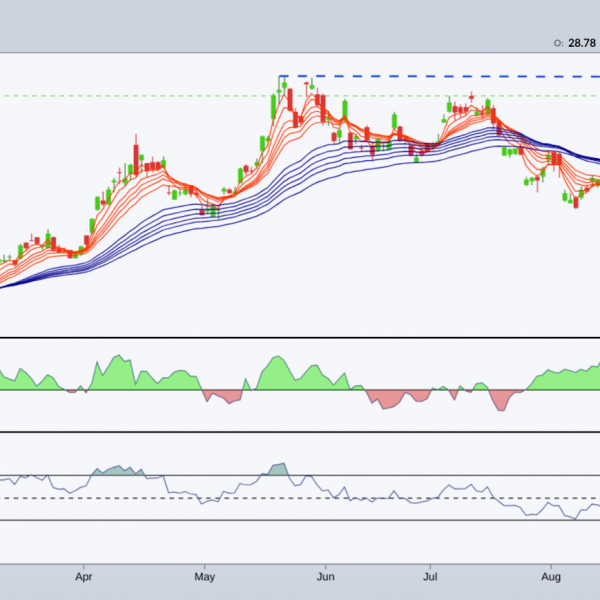Click the Jun label on the time axis
The image size is (600, 600).
tap(326, 577)
